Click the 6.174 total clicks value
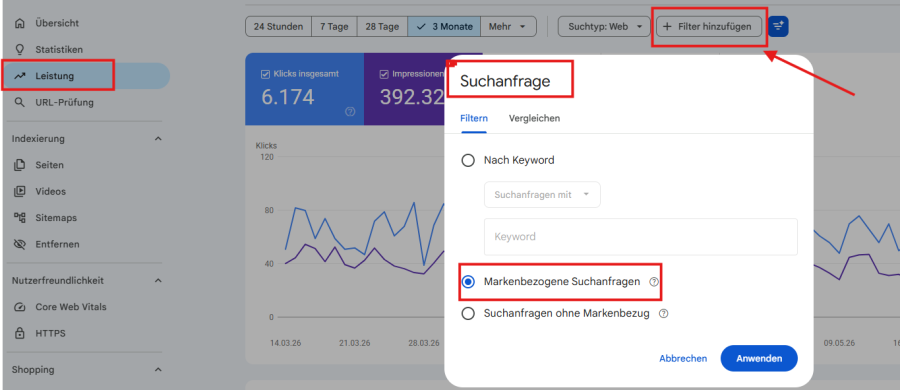This screenshot has height=390, width=900. click(288, 97)
